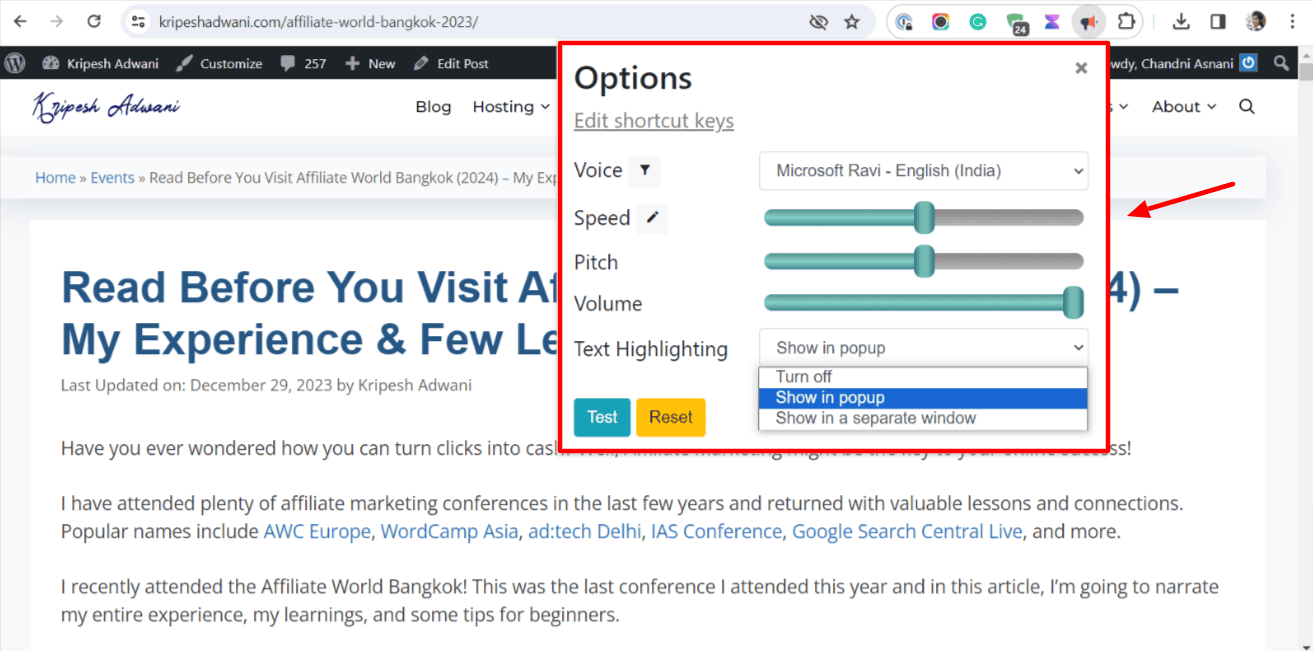1313x651 pixels.
Task: Click the crossed-eye icon in address bar
Action: point(818,21)
